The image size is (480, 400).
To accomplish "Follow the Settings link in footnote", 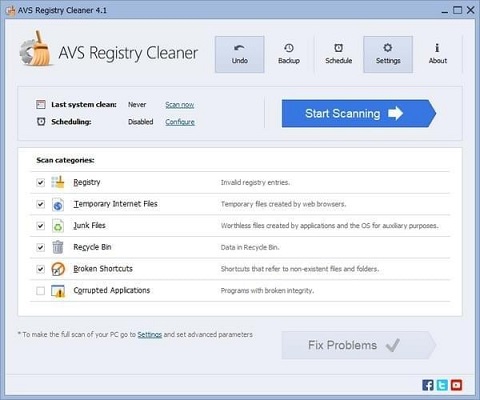I will [x=150, y=334].
